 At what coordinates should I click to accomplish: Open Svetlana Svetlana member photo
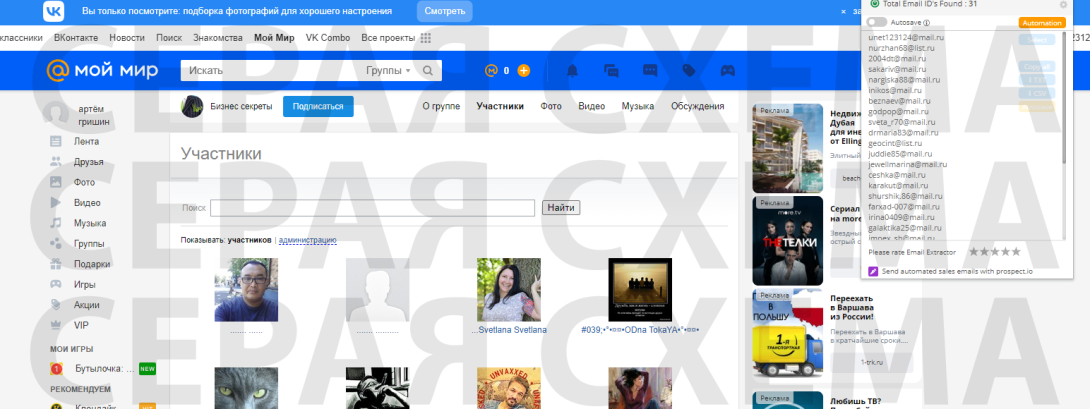pyautogui.click(x=509, y=290)
